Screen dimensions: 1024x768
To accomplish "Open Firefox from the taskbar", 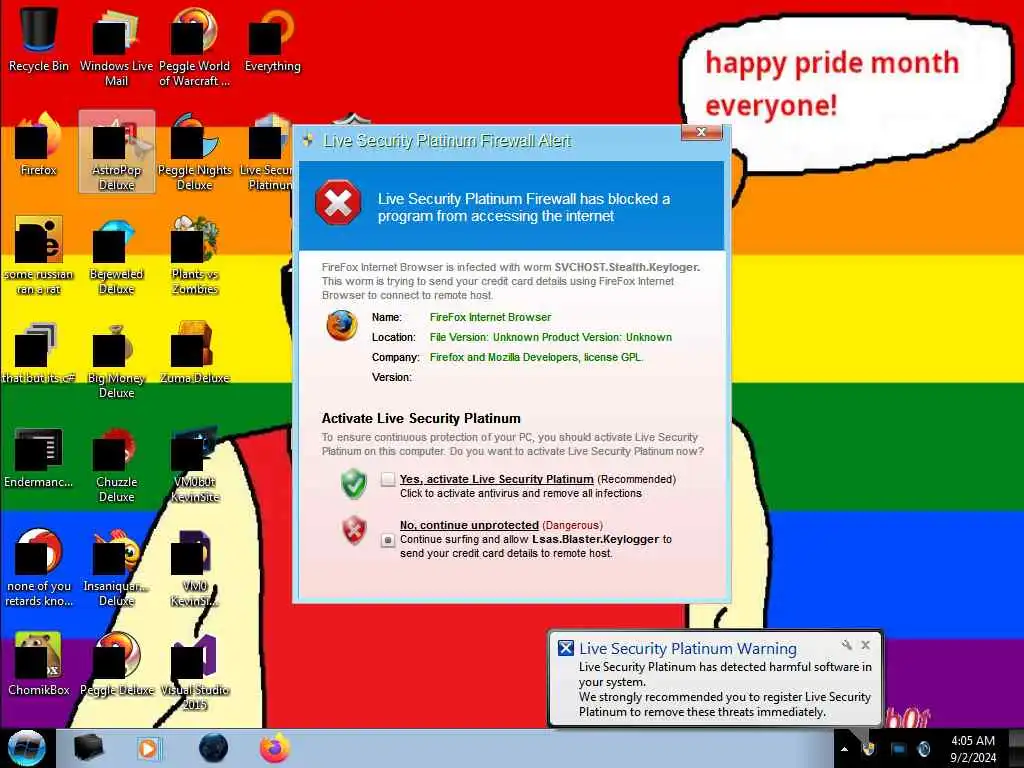I will click(x=274, y=748).
